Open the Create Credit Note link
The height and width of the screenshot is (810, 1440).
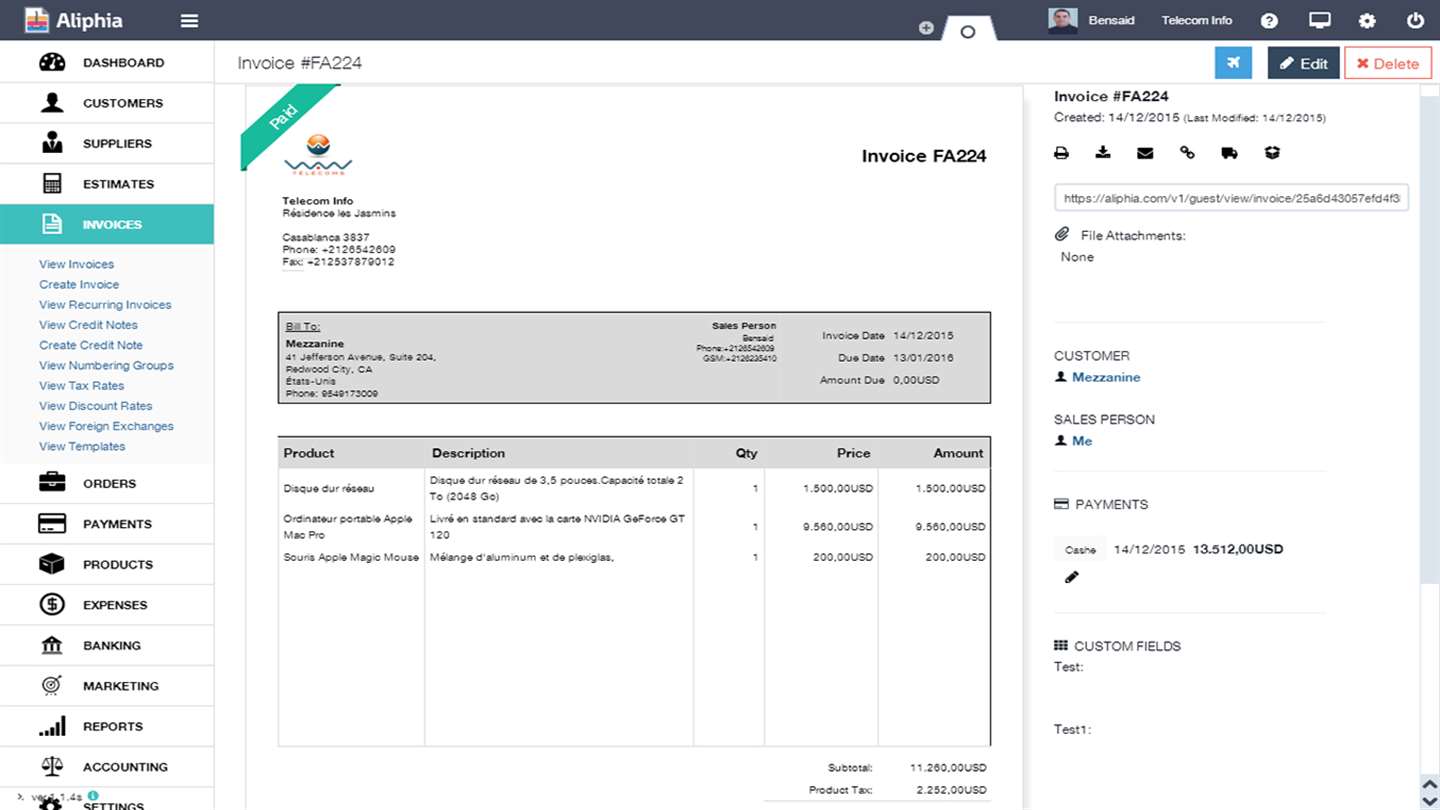pos(91,345)
